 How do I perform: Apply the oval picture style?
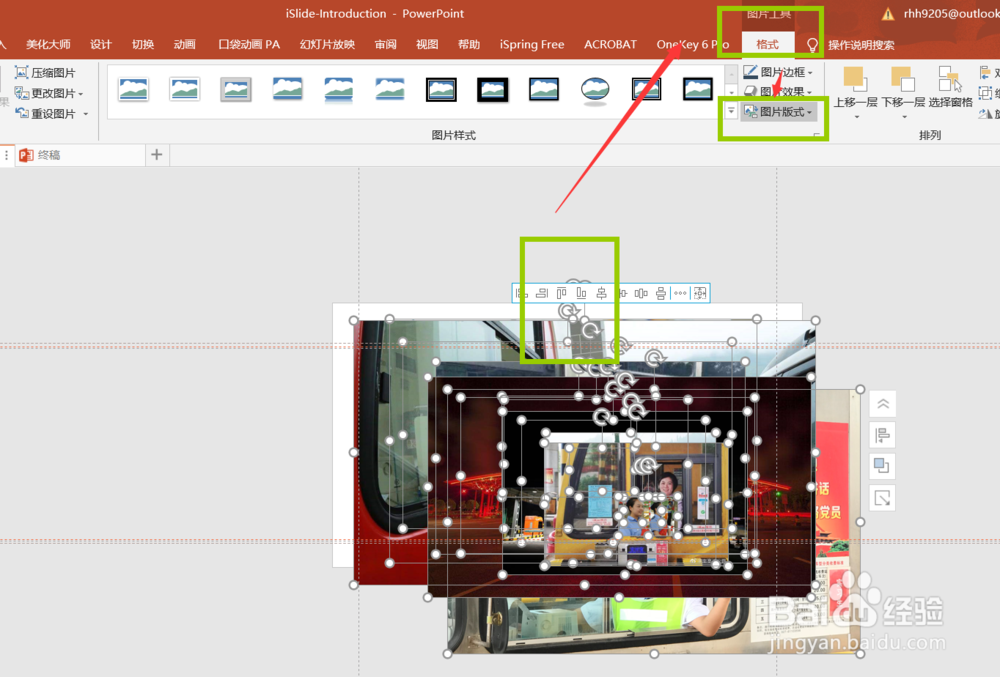pos(595,90)
